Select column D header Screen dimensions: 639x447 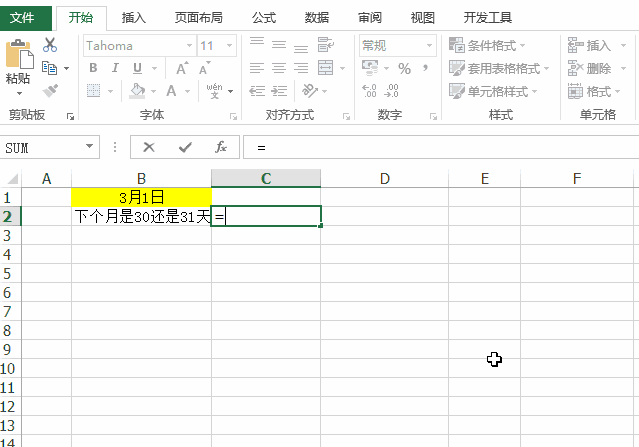click(385, 178)
